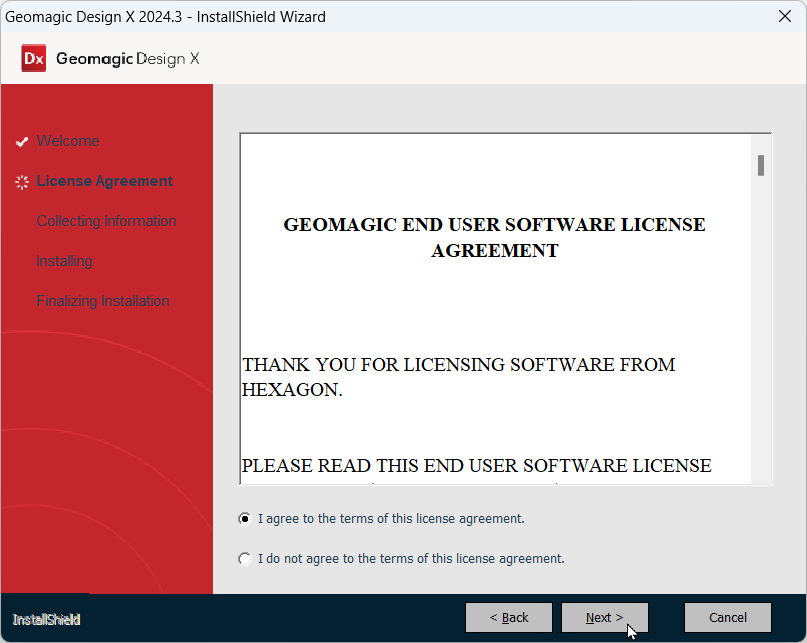807x643 pixels.
Task: Click the Welcome step checkmark icon
Action: [x=22, y=142]
